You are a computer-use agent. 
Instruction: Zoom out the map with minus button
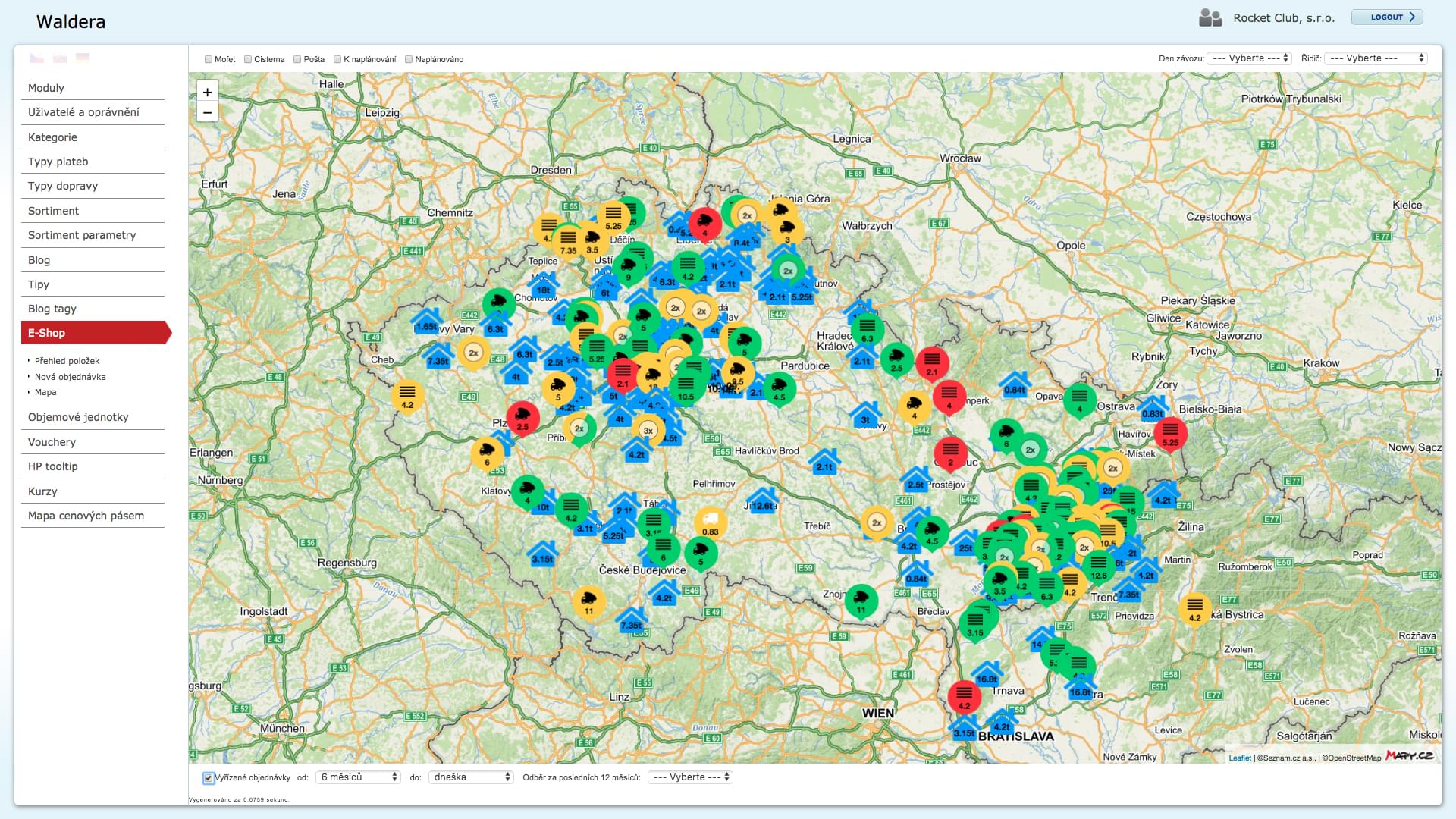pyautogui.click(x=207, y=113)
